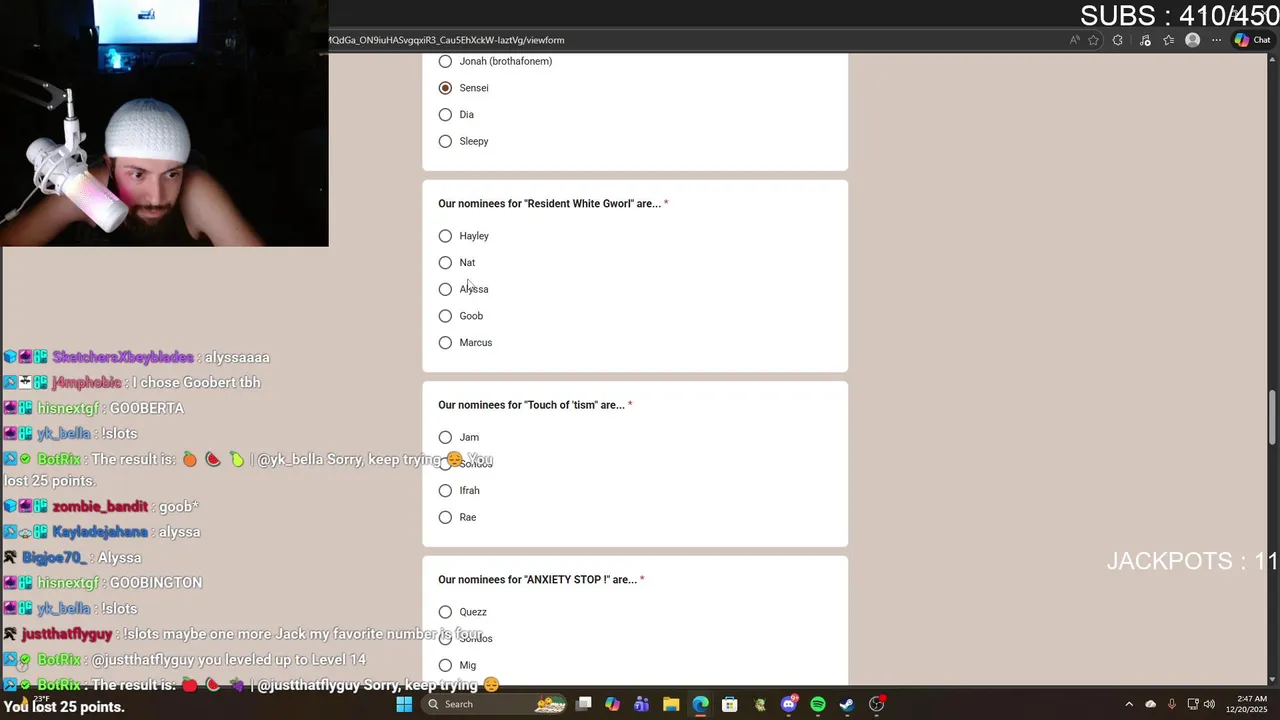Click the page vertical scrollbar thumb
The width and height of the screenshot is (1280, 720).
point(1273,418)
